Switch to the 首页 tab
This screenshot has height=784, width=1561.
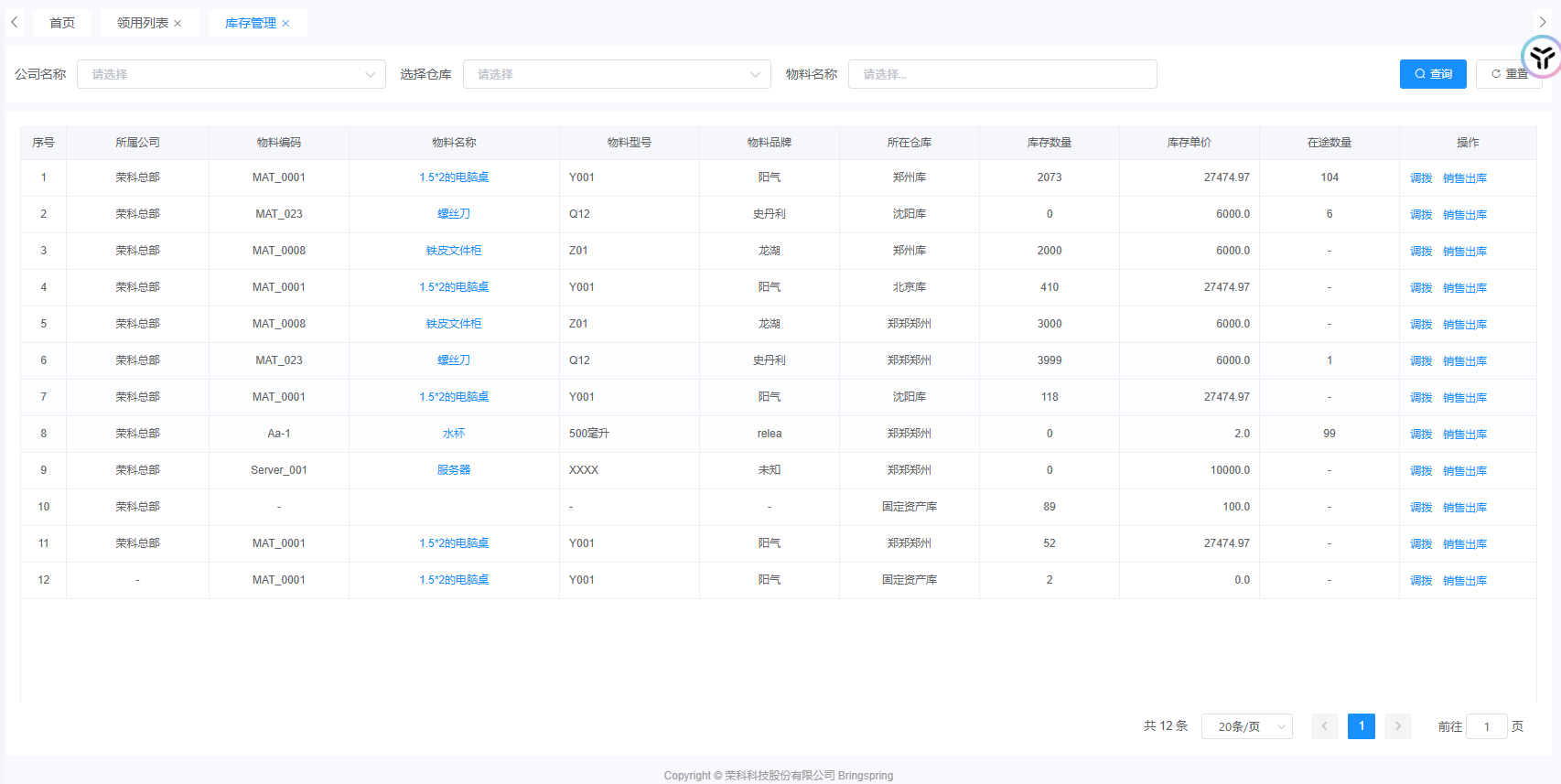tap(62, 23)
